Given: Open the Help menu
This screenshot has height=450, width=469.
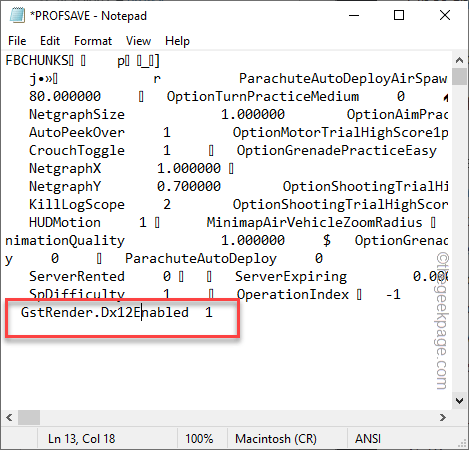Looking at the screenshot, I should pos(177,41).
